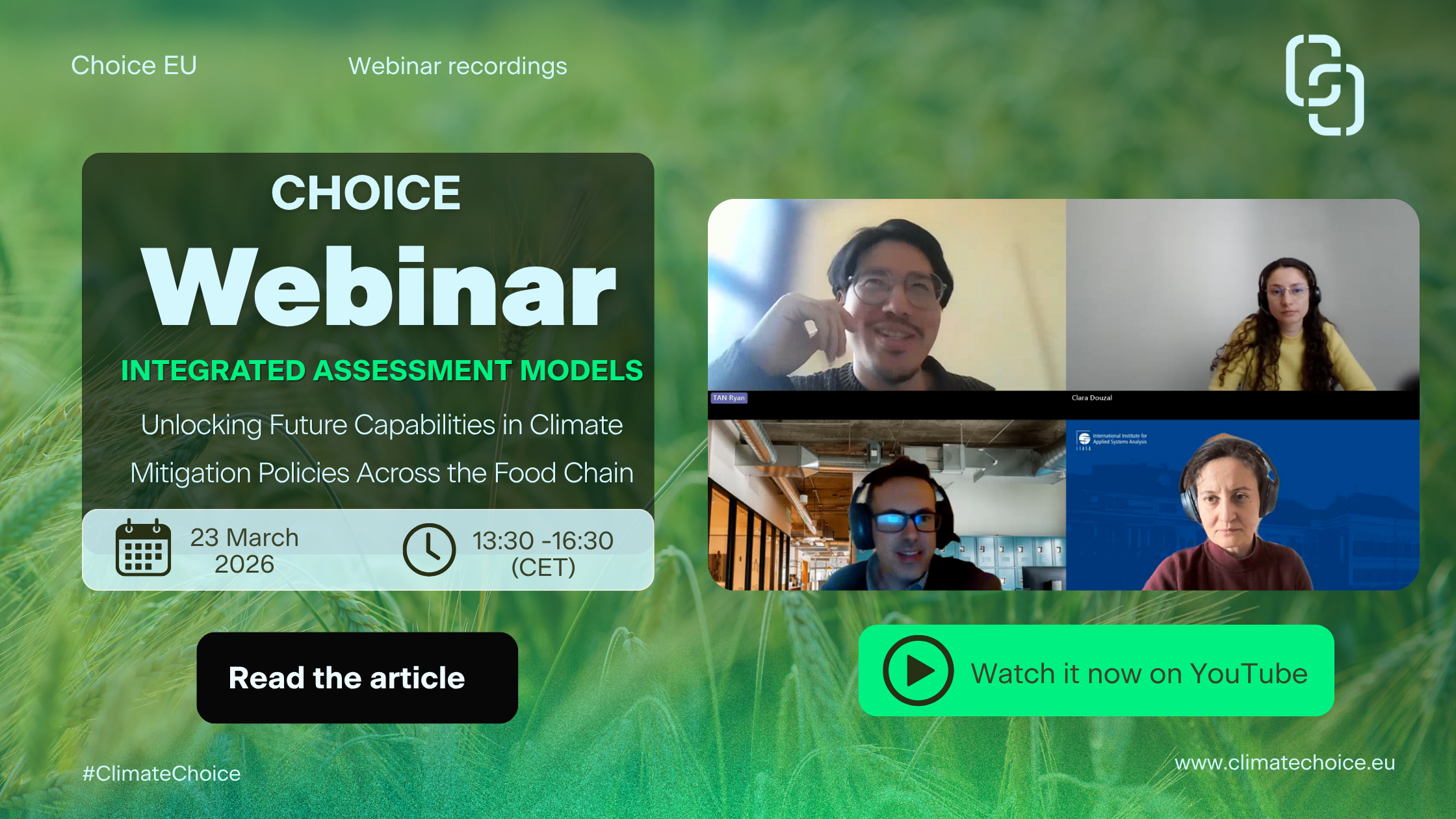
Task: Click the #ClimateChoice hashtag
Action: point(161,773)
